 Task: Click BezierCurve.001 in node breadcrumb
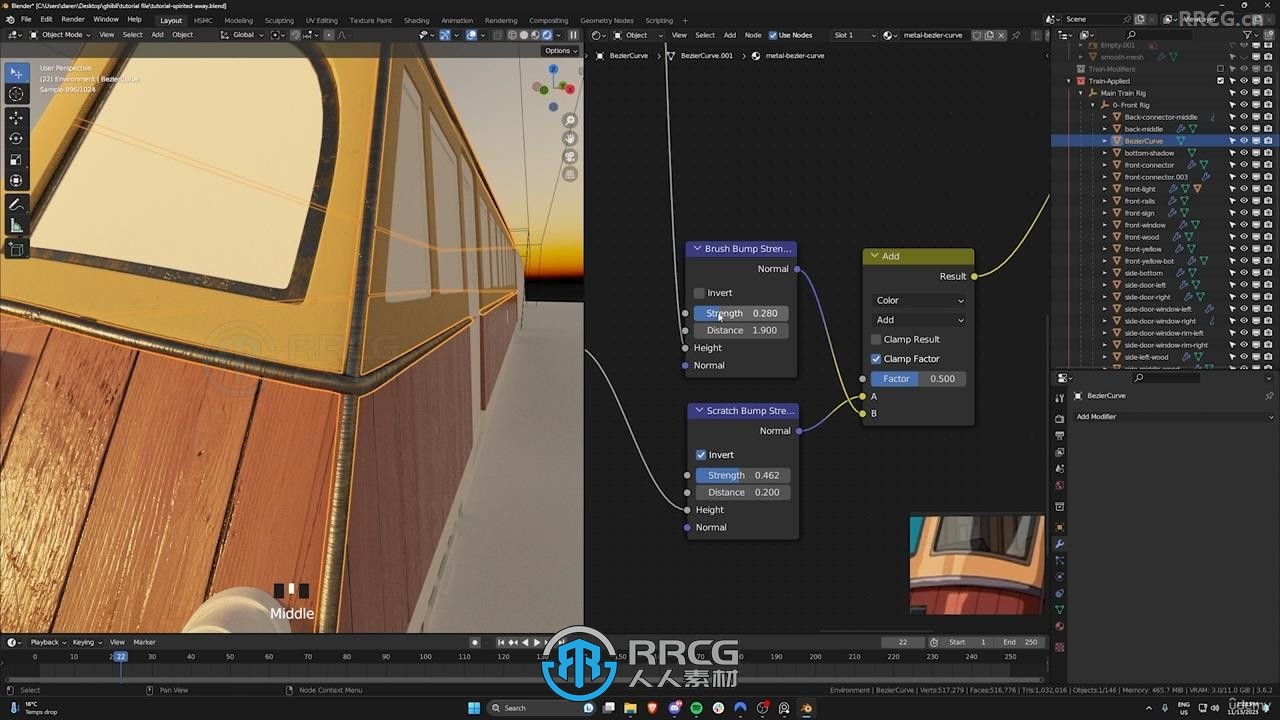706,56
